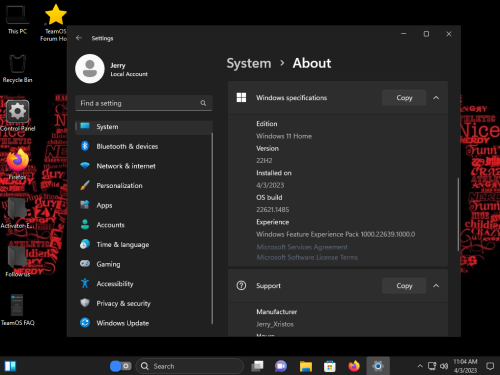Click the Jerry user avatar picture
Viewport: 500px width, 375px height.
coord(90,69)
